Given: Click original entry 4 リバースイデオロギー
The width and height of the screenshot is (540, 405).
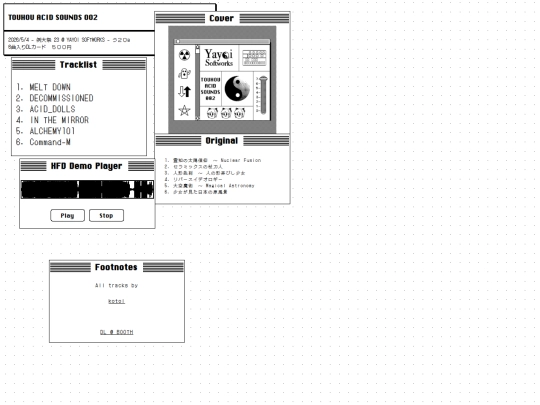Looking at the screenshot, I should tap(193, 179).
